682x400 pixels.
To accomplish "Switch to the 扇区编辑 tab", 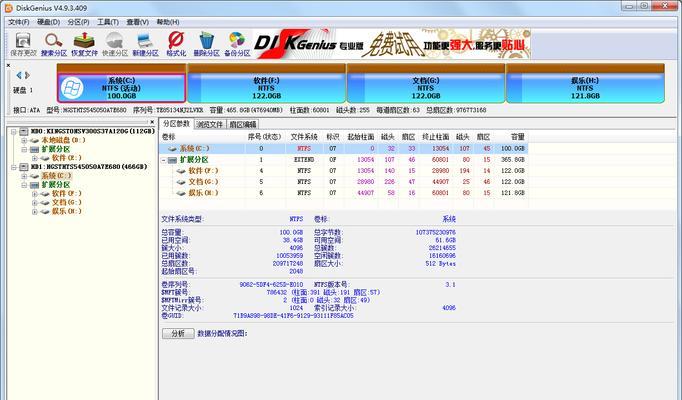I will click(243, 124).
